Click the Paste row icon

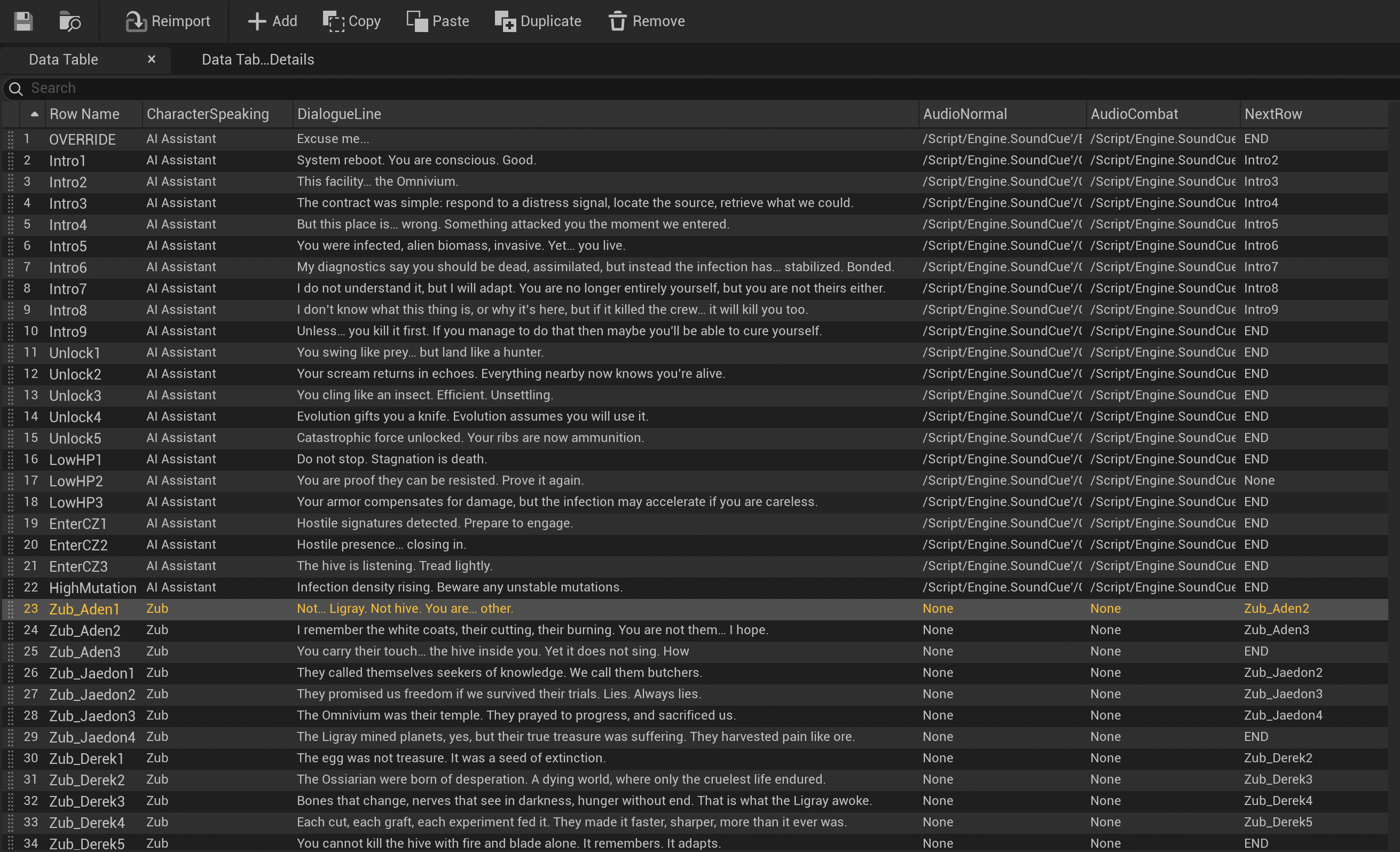click(x=417, y=21)
